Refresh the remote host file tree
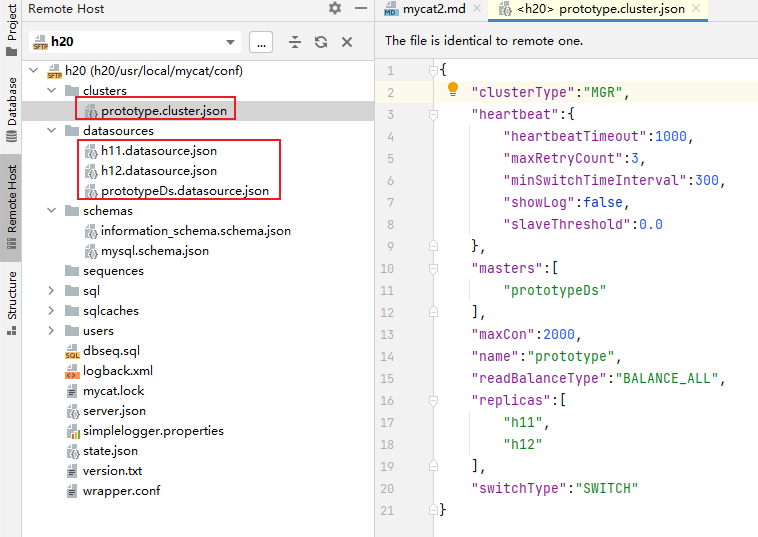 321,42
